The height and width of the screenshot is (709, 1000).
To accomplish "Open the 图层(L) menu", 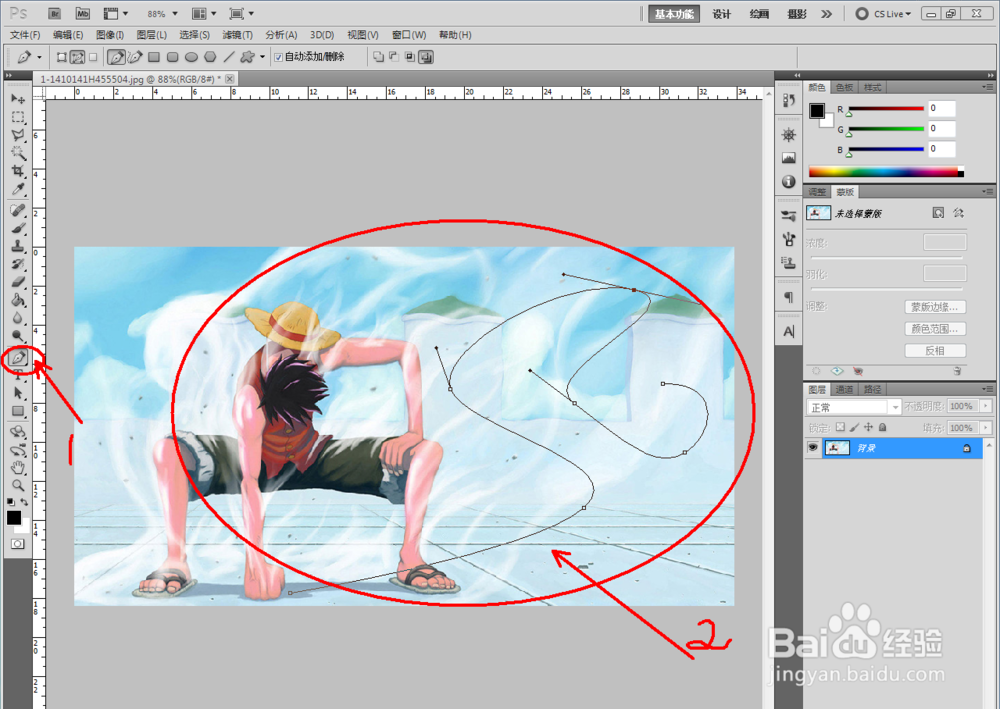I will [x=152, y=35].
